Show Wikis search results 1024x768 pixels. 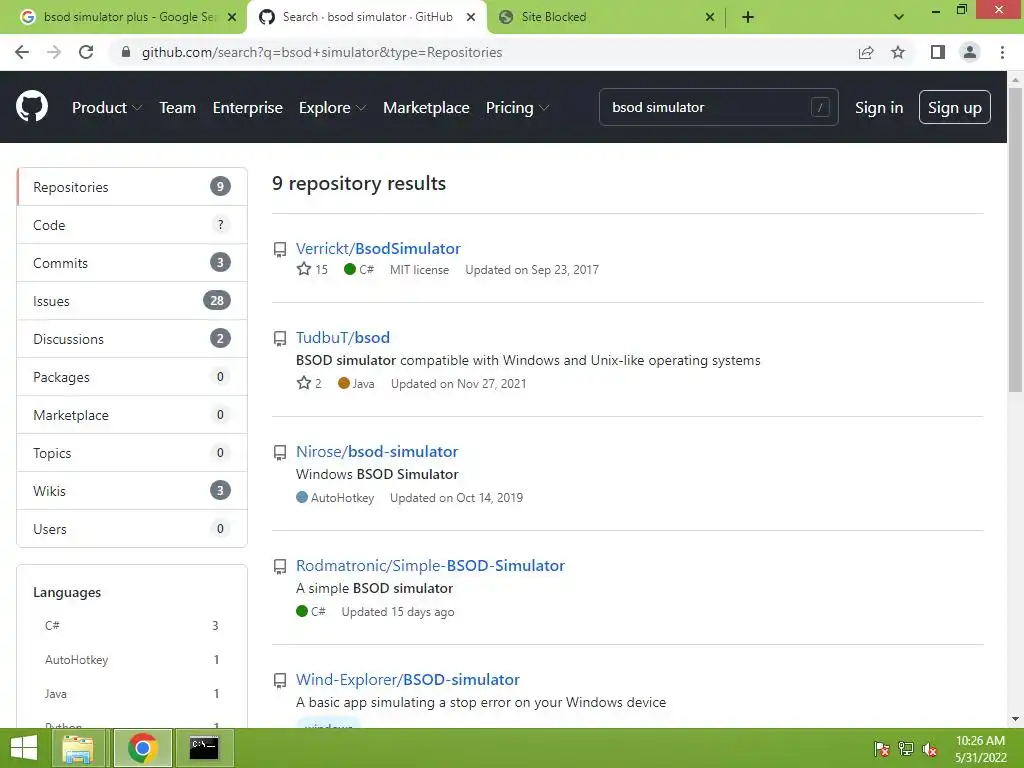(132, 490)
